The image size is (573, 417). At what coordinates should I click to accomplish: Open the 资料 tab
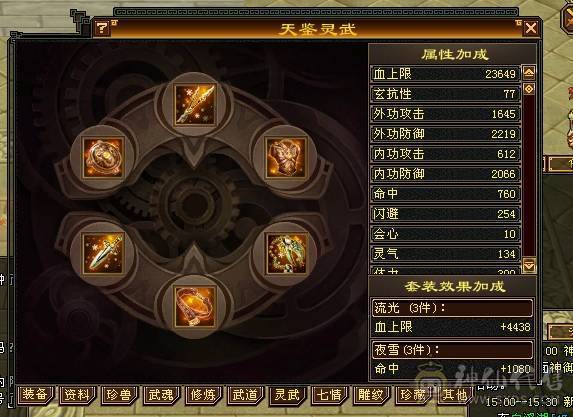77,395
